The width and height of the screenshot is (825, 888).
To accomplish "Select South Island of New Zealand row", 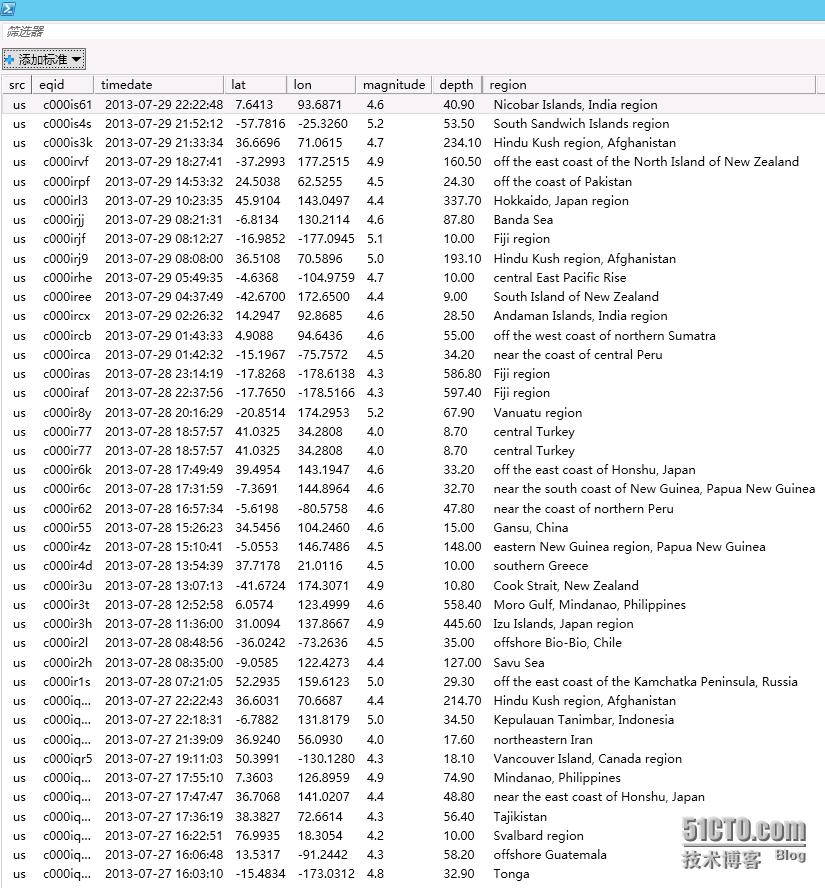I will pyautogui.click(x=412, y=297).
